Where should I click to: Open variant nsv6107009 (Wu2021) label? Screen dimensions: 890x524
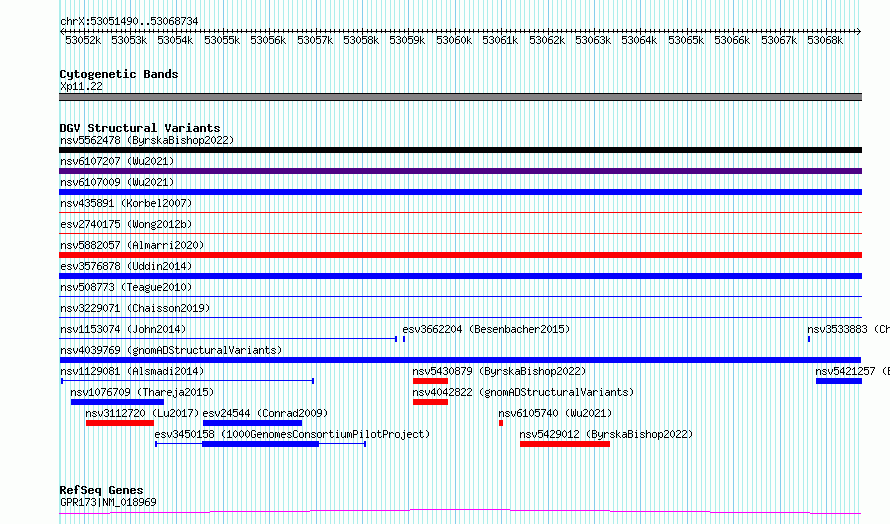pyautogui.click(x=117, y=182)
